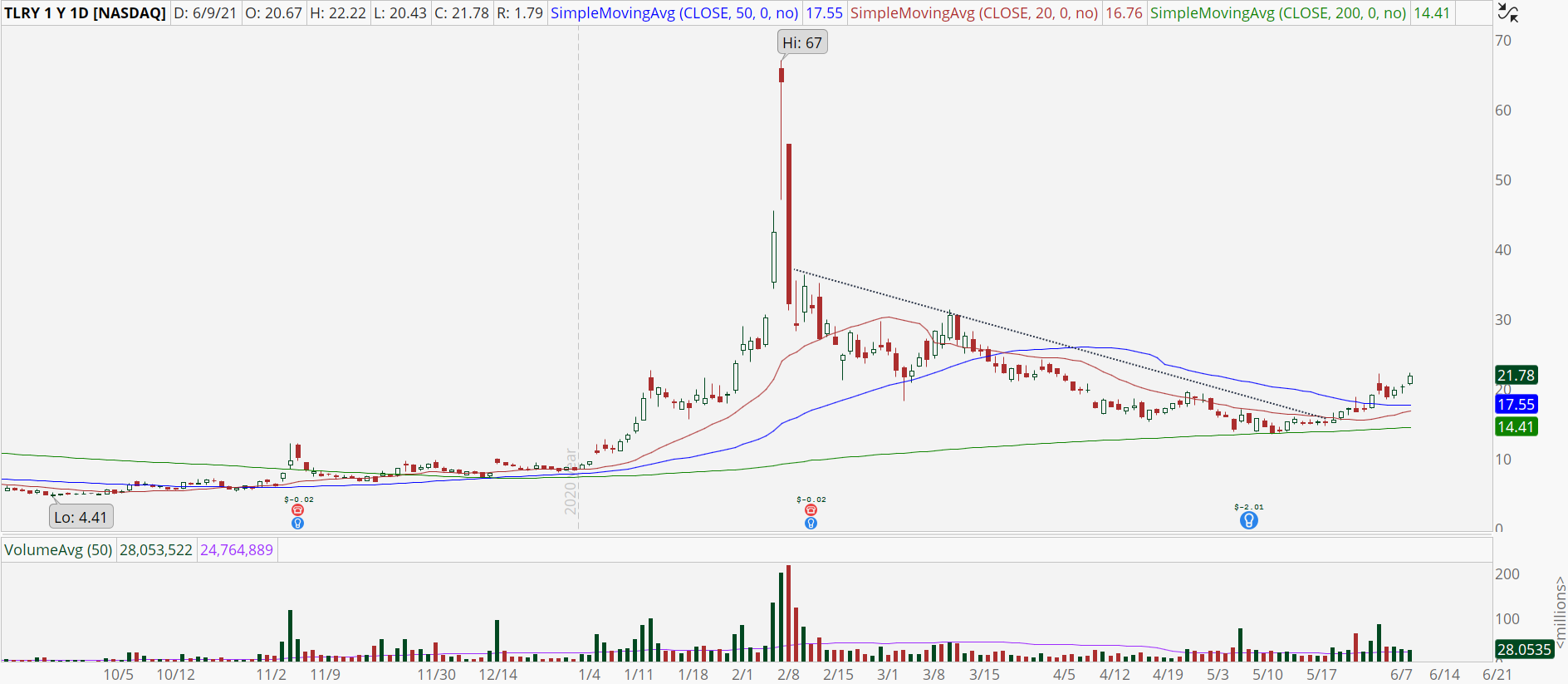Click the 4/5 date axis label
1568x684 pixels.
pos(1064,674)
